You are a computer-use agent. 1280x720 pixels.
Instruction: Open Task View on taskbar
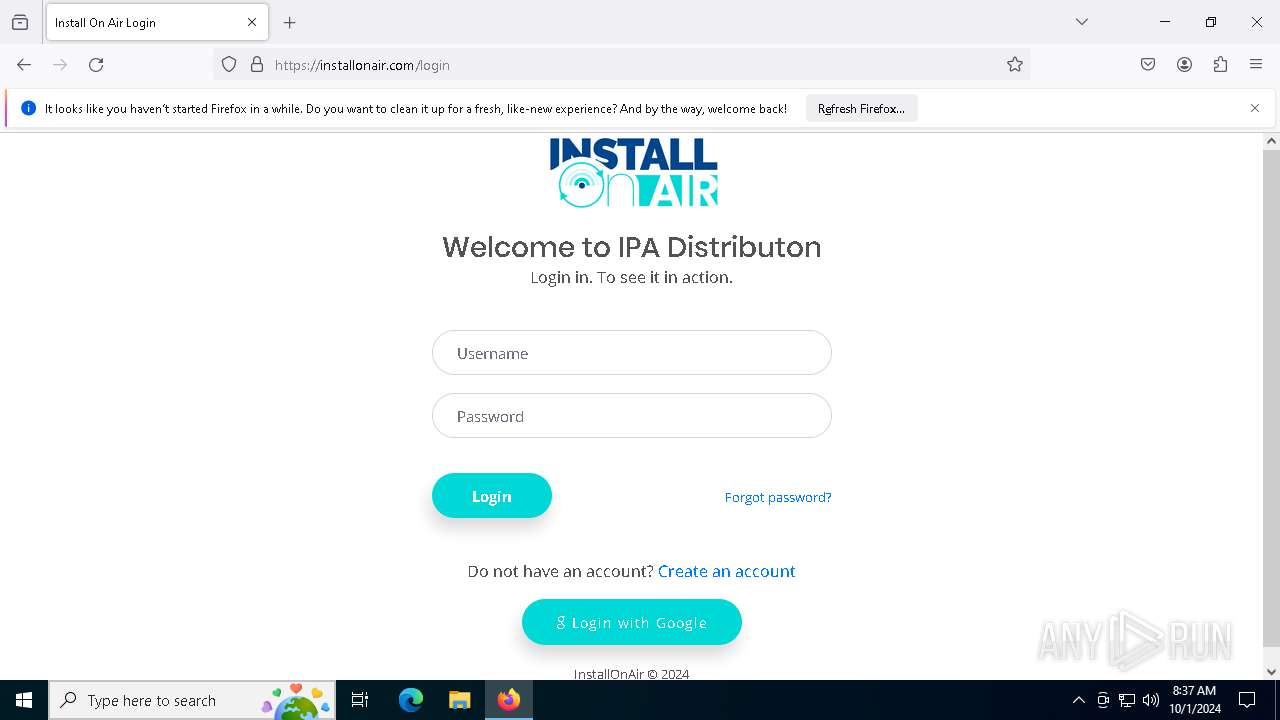pos(360,700)
